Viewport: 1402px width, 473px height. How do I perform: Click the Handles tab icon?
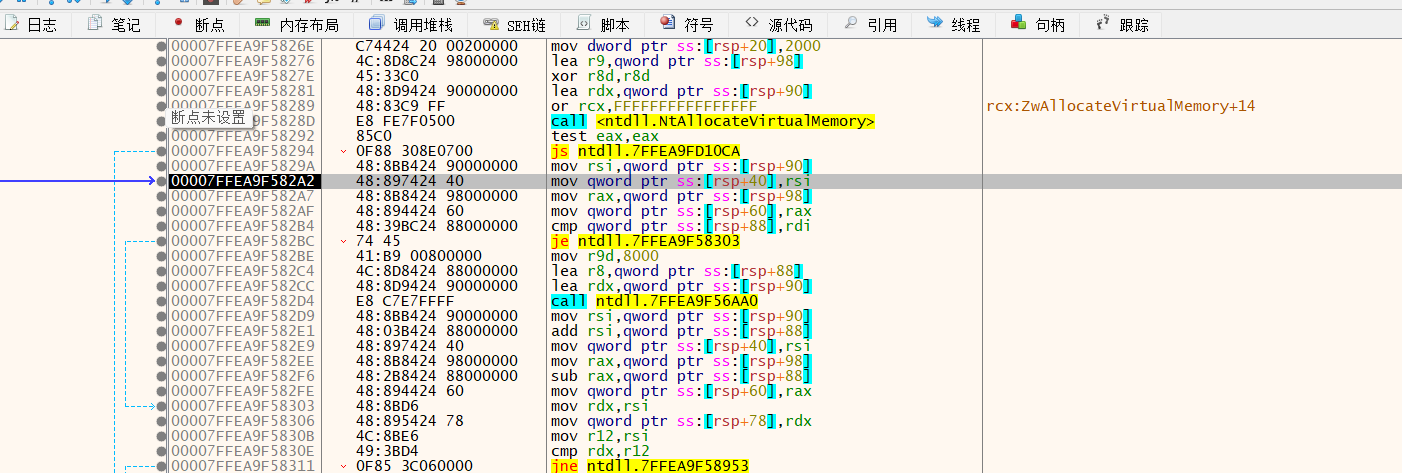pyautogui.click(x=1018, y=24)
